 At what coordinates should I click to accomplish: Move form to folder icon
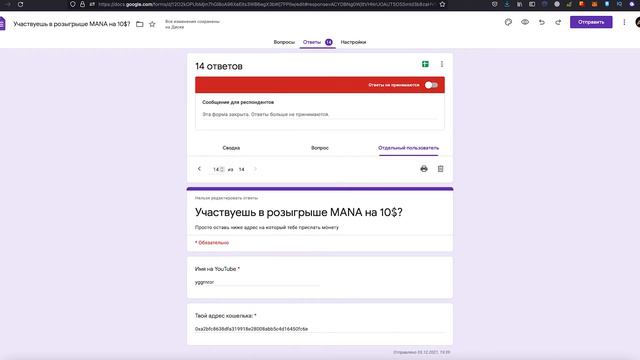click(x=140, y=24)
